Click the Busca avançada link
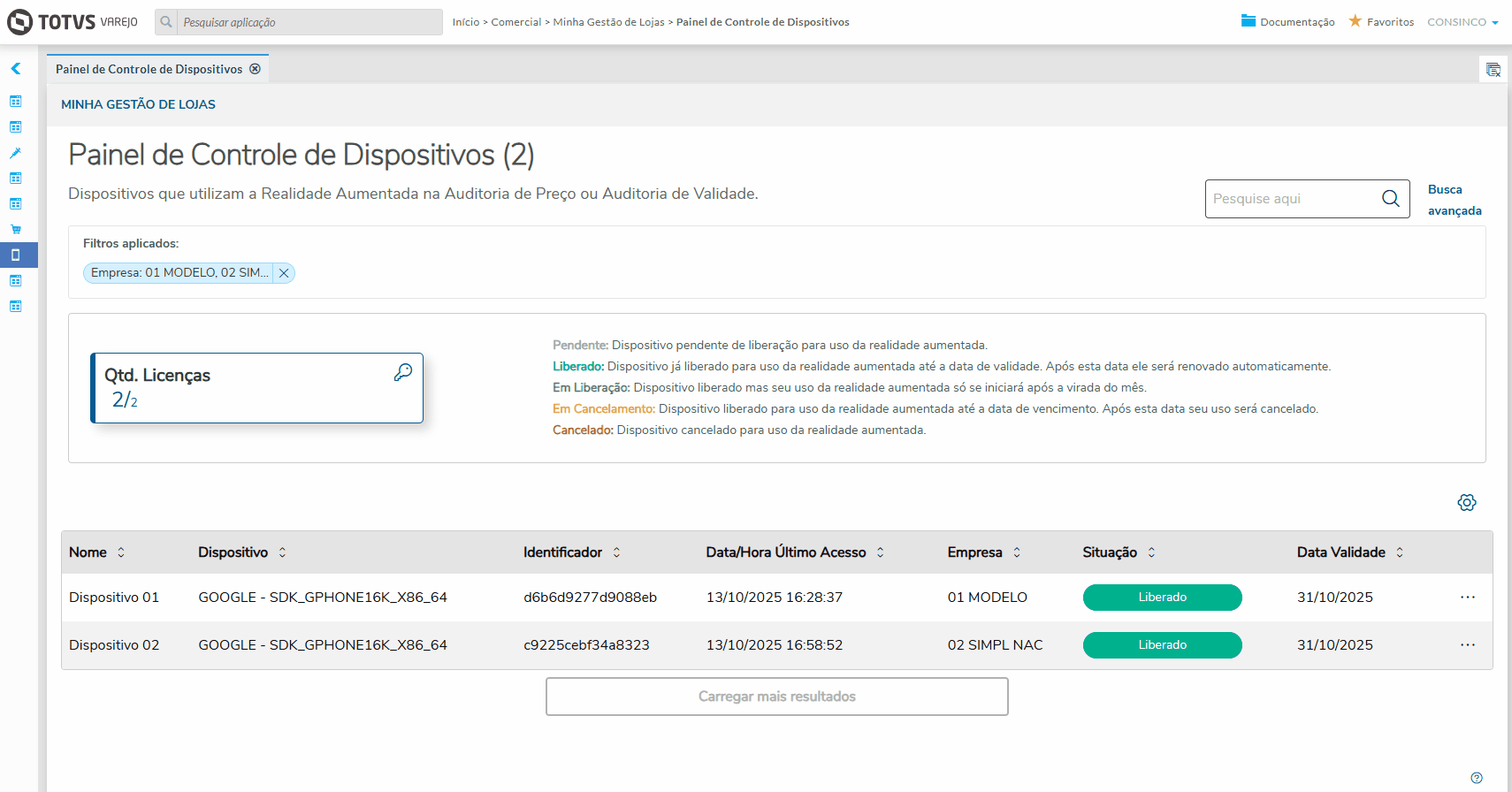Screen dimensions: 1512x792 click(x=1454, y=200)
